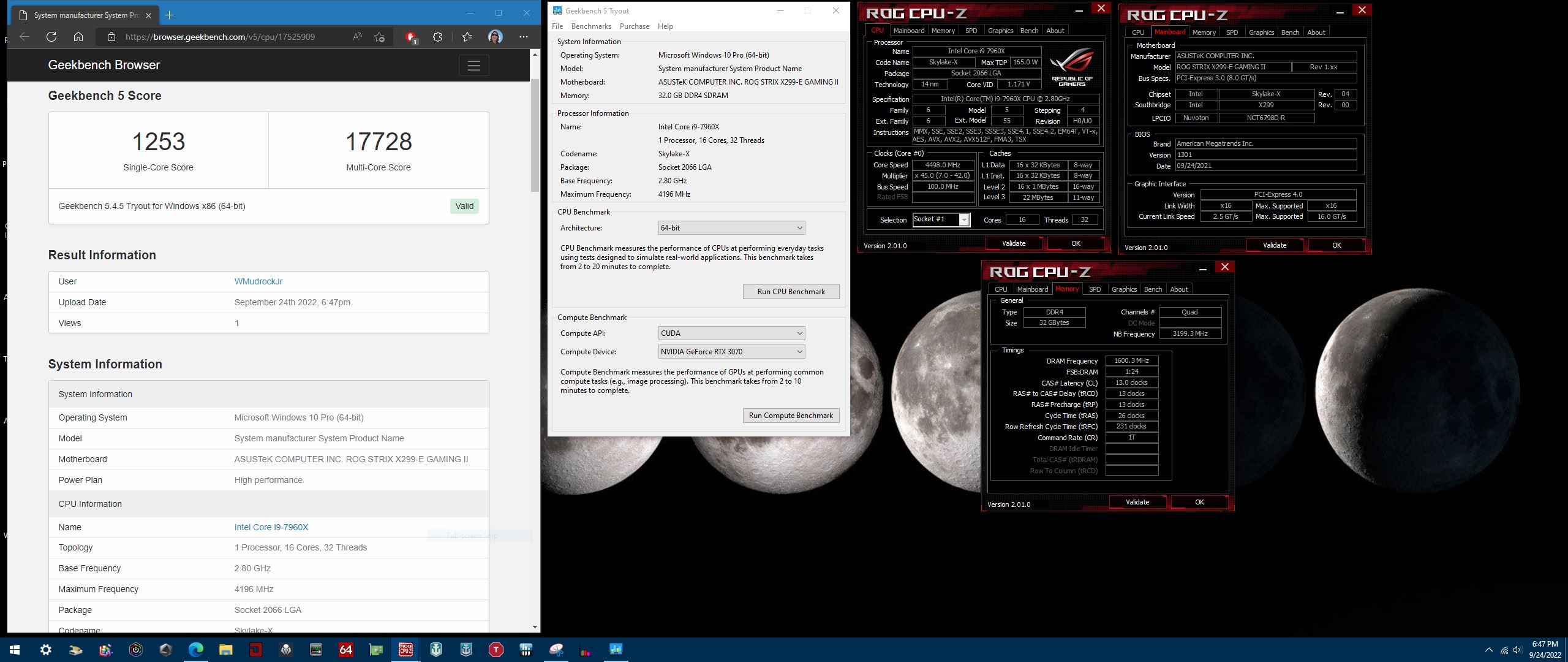
Task: Open Graphics tab in the Memory CPU-Z window
Action: tap(1124, 289)
